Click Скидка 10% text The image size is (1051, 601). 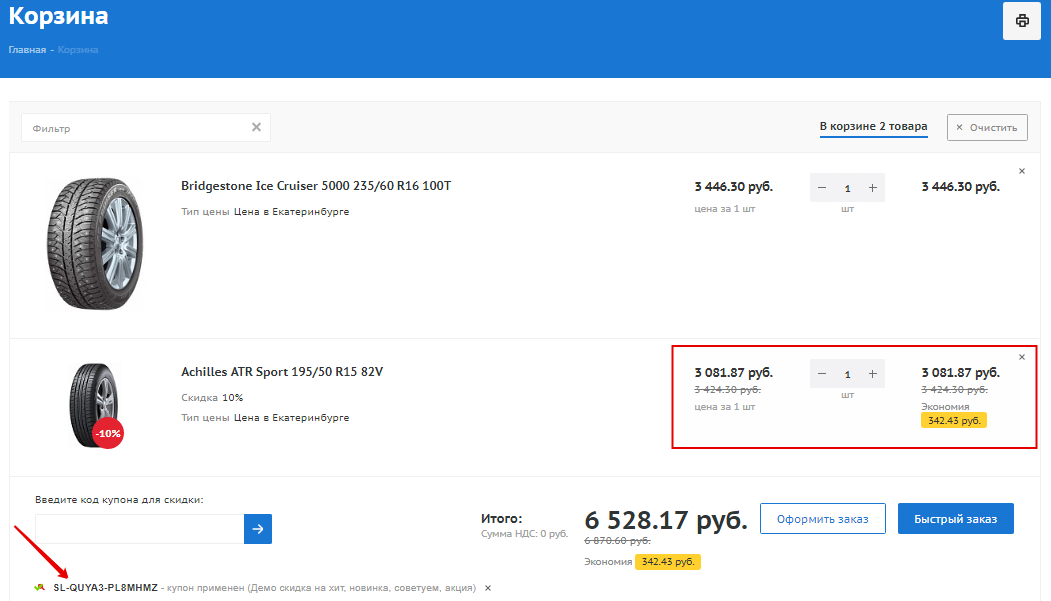click(x=212, y=397)
